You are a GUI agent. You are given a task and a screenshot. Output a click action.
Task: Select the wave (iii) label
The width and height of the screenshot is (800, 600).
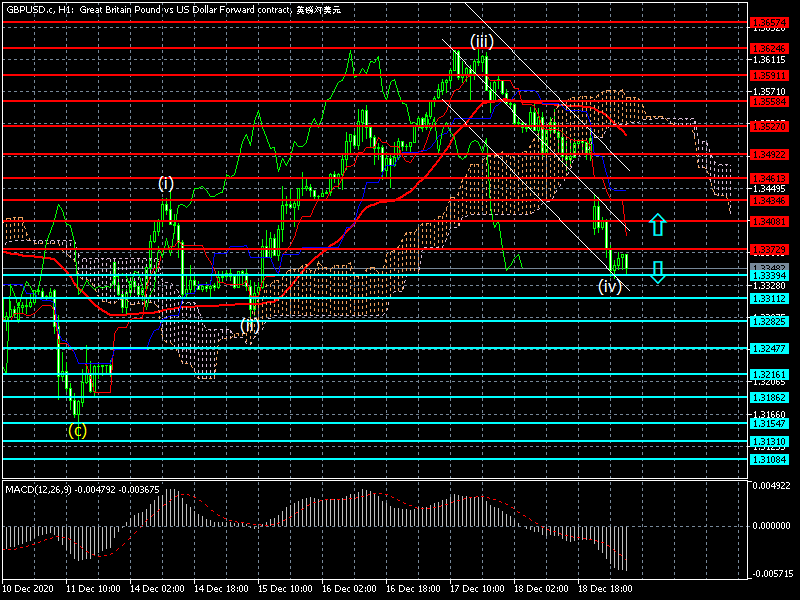481,41
